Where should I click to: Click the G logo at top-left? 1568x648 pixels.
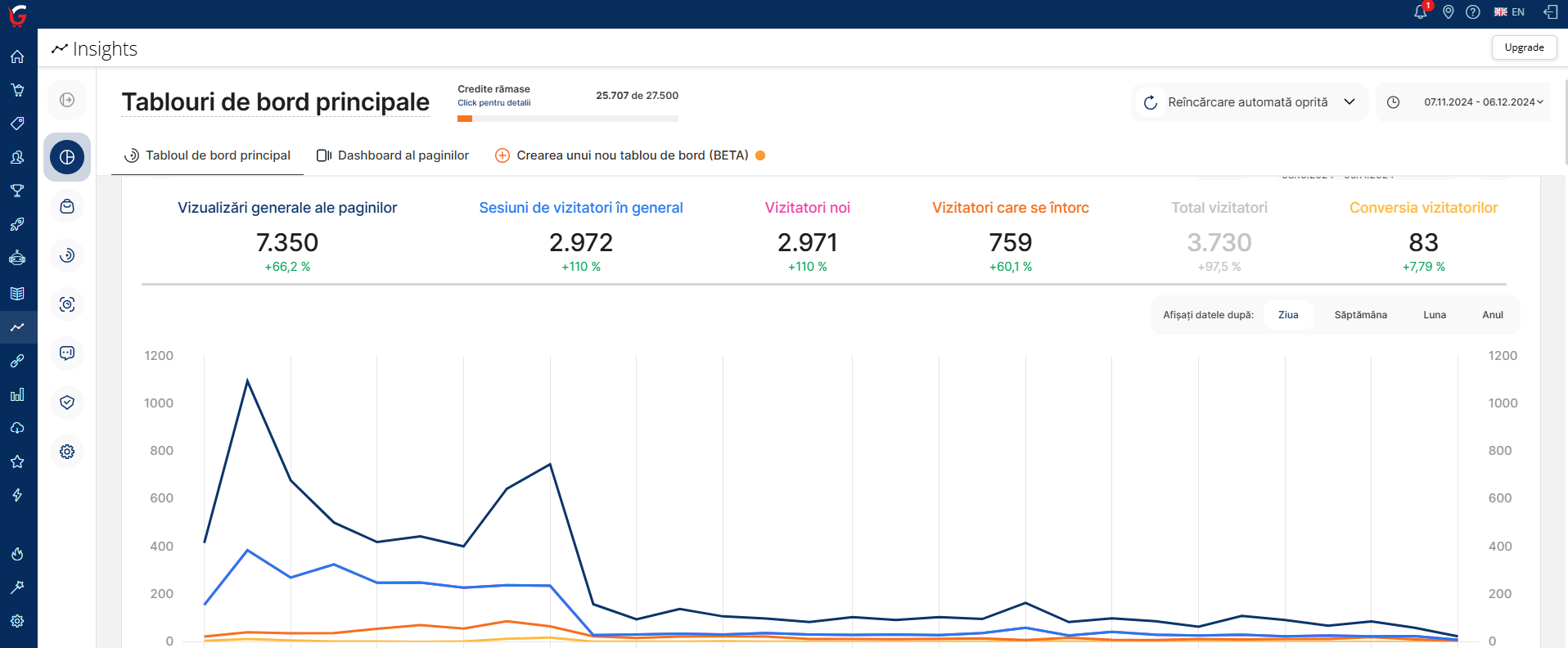[17, 15]
